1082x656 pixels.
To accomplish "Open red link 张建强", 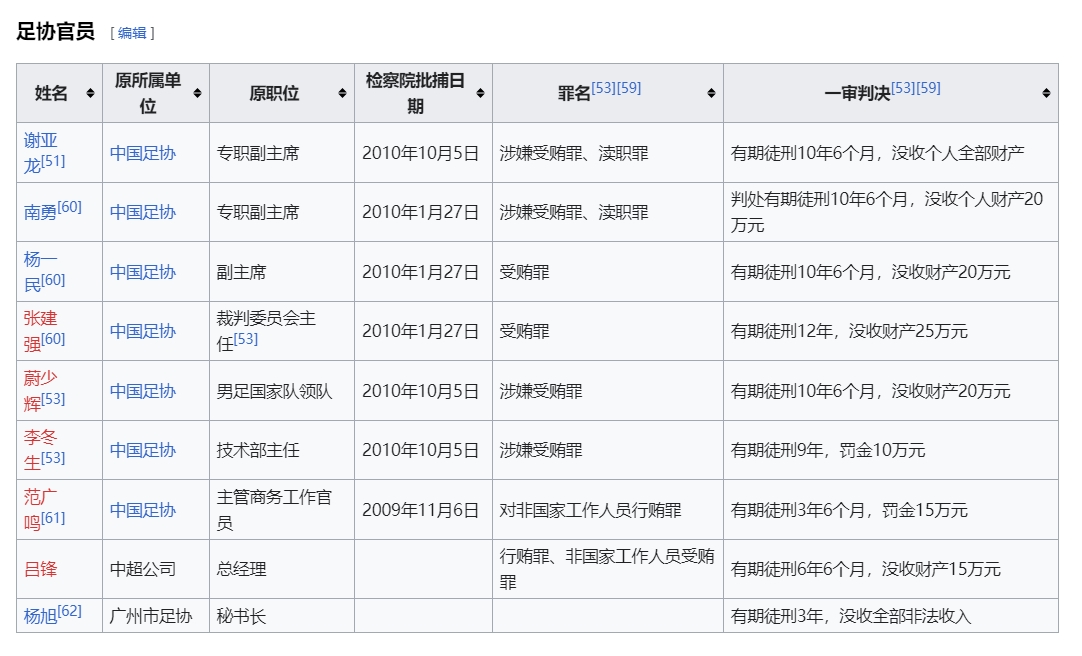I will [40, 320].
